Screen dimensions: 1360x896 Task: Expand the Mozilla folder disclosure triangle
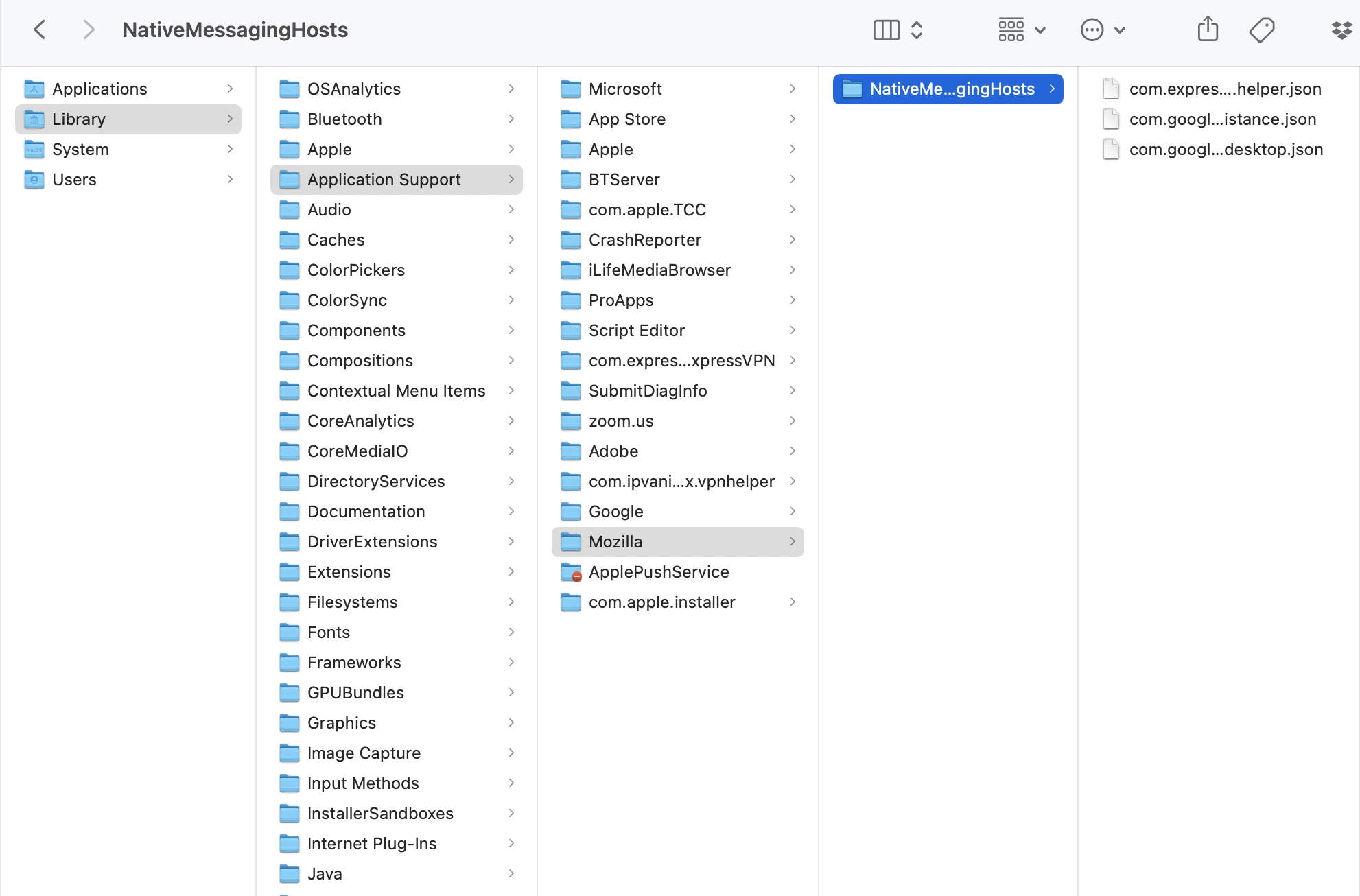coord(793,542)
